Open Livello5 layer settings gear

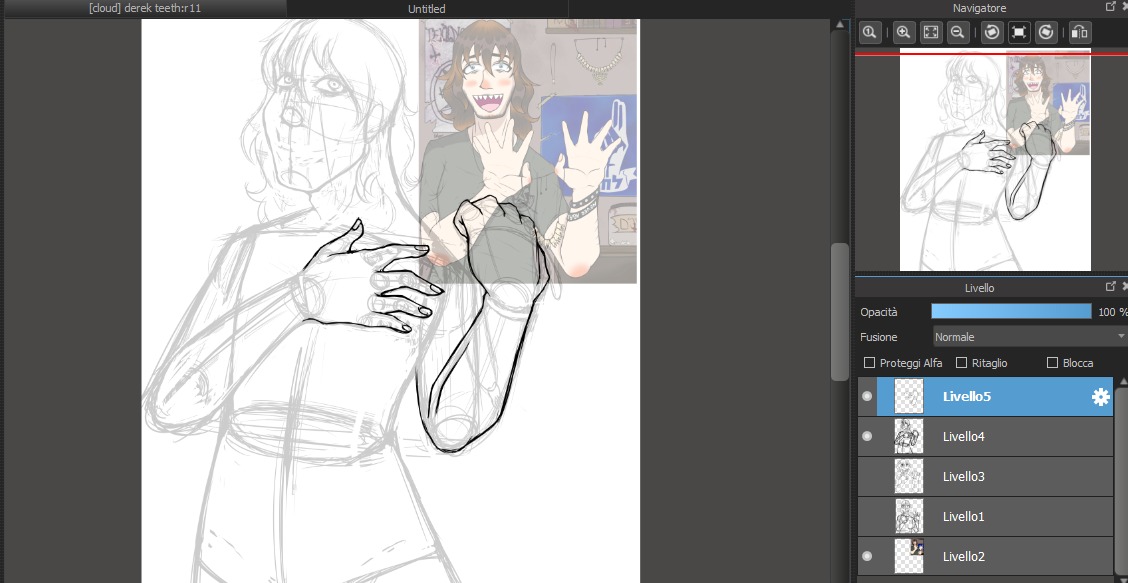[1100, 397]
